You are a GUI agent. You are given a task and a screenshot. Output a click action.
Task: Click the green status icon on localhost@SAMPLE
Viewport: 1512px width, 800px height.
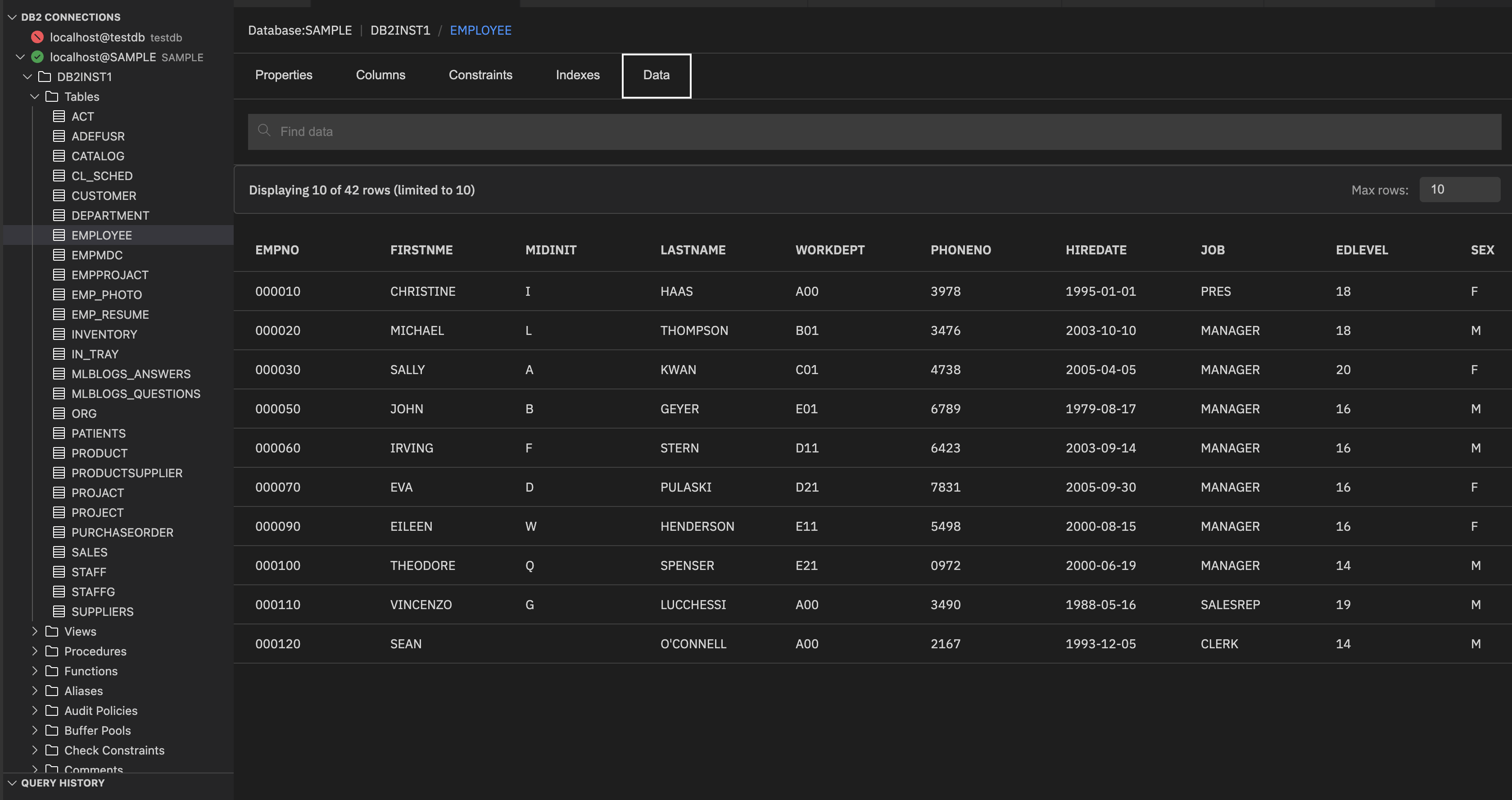point(37,57)
